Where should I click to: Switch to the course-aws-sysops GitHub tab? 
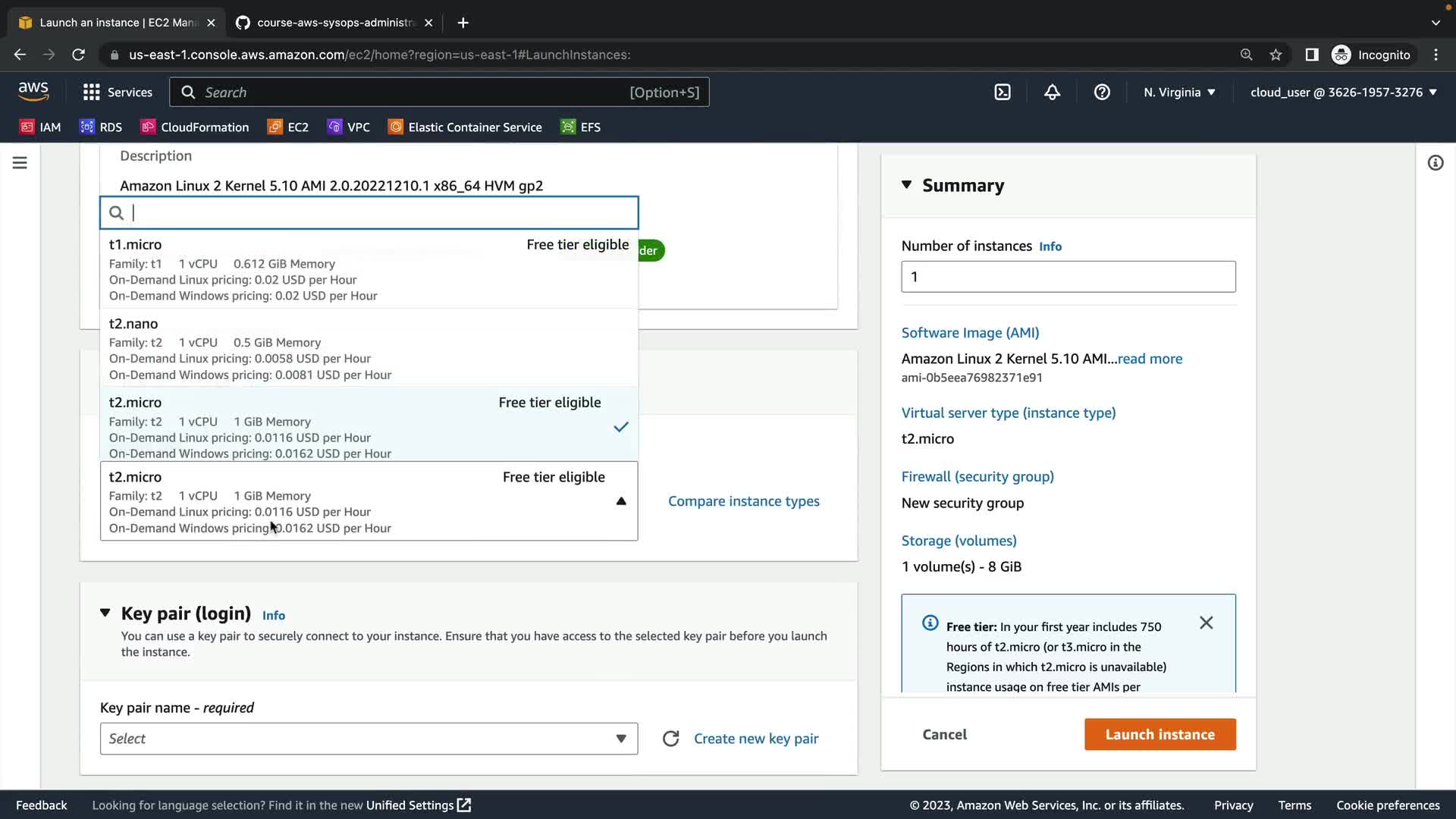(x=334, y=23)
